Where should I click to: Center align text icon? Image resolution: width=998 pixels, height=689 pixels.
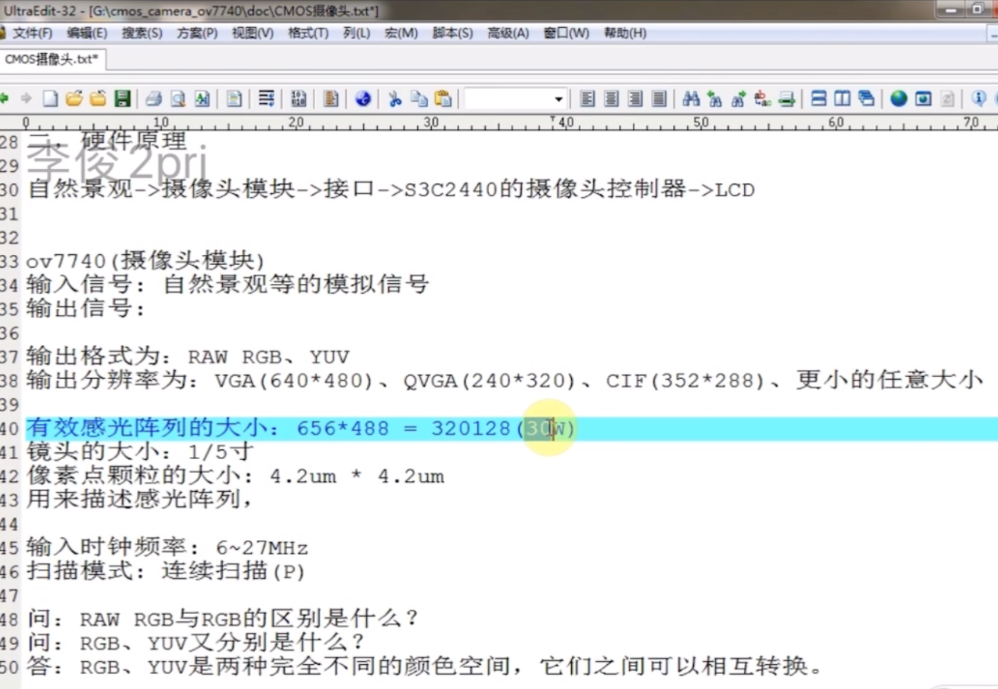(x=612, y=99)
